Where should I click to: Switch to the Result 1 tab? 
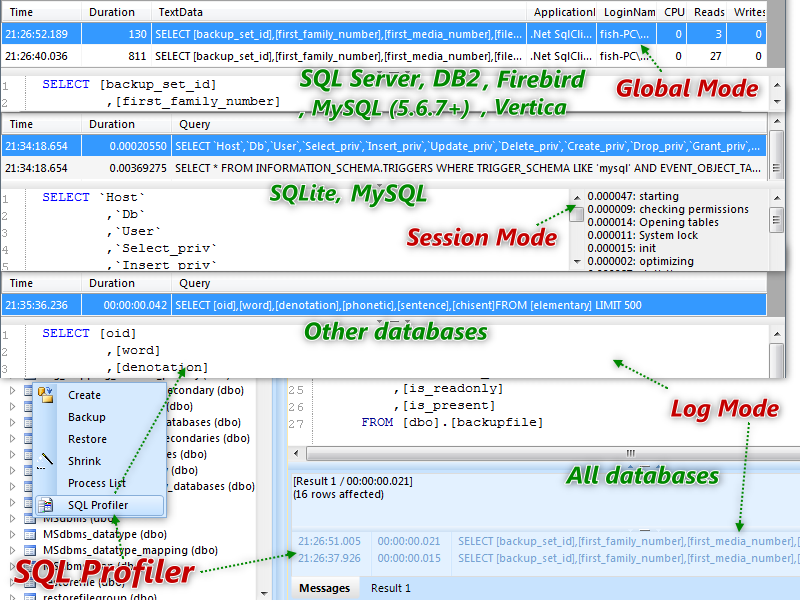click(390, 588)
